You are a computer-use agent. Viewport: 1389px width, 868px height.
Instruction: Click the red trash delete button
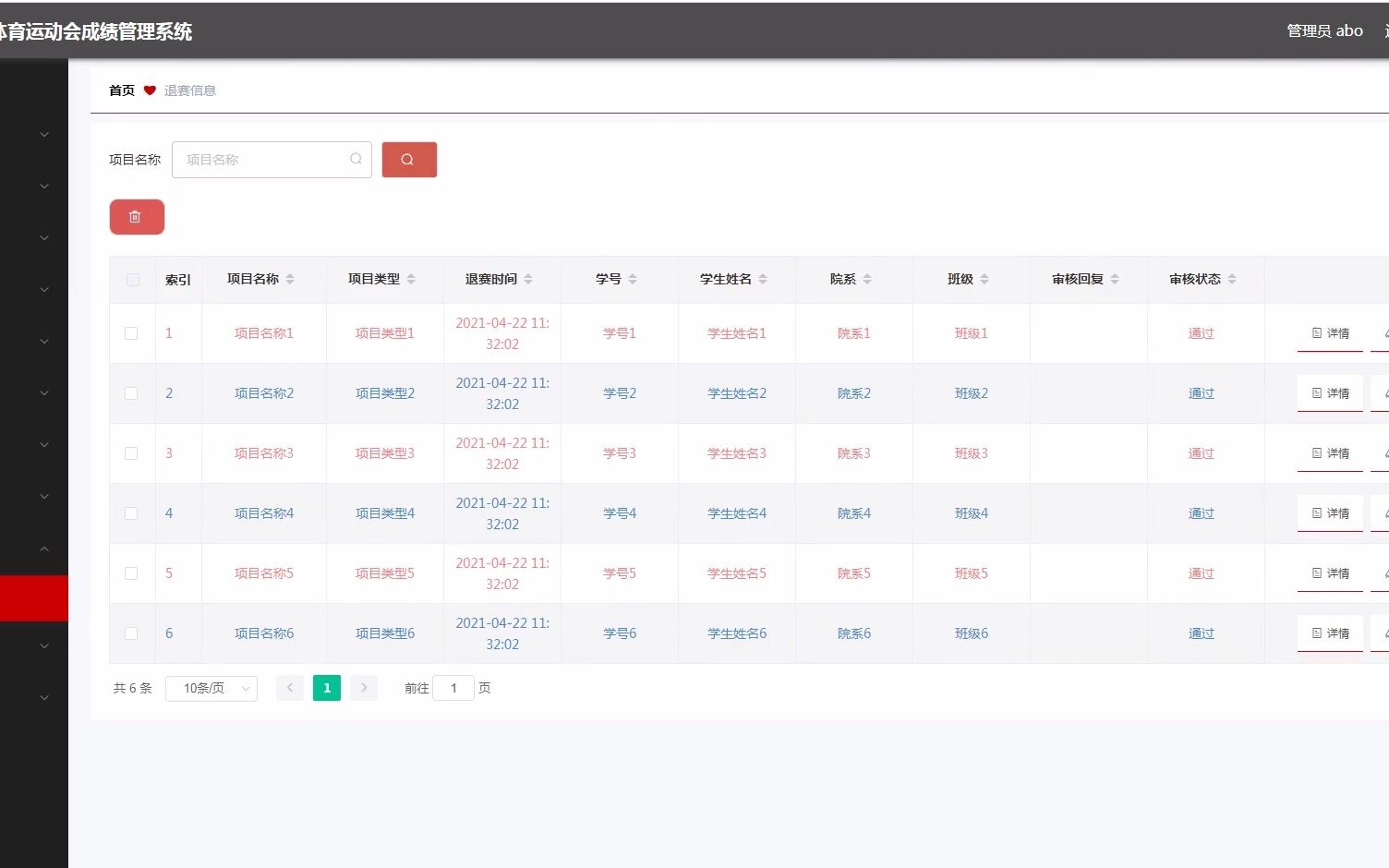(x=137, y=217)
